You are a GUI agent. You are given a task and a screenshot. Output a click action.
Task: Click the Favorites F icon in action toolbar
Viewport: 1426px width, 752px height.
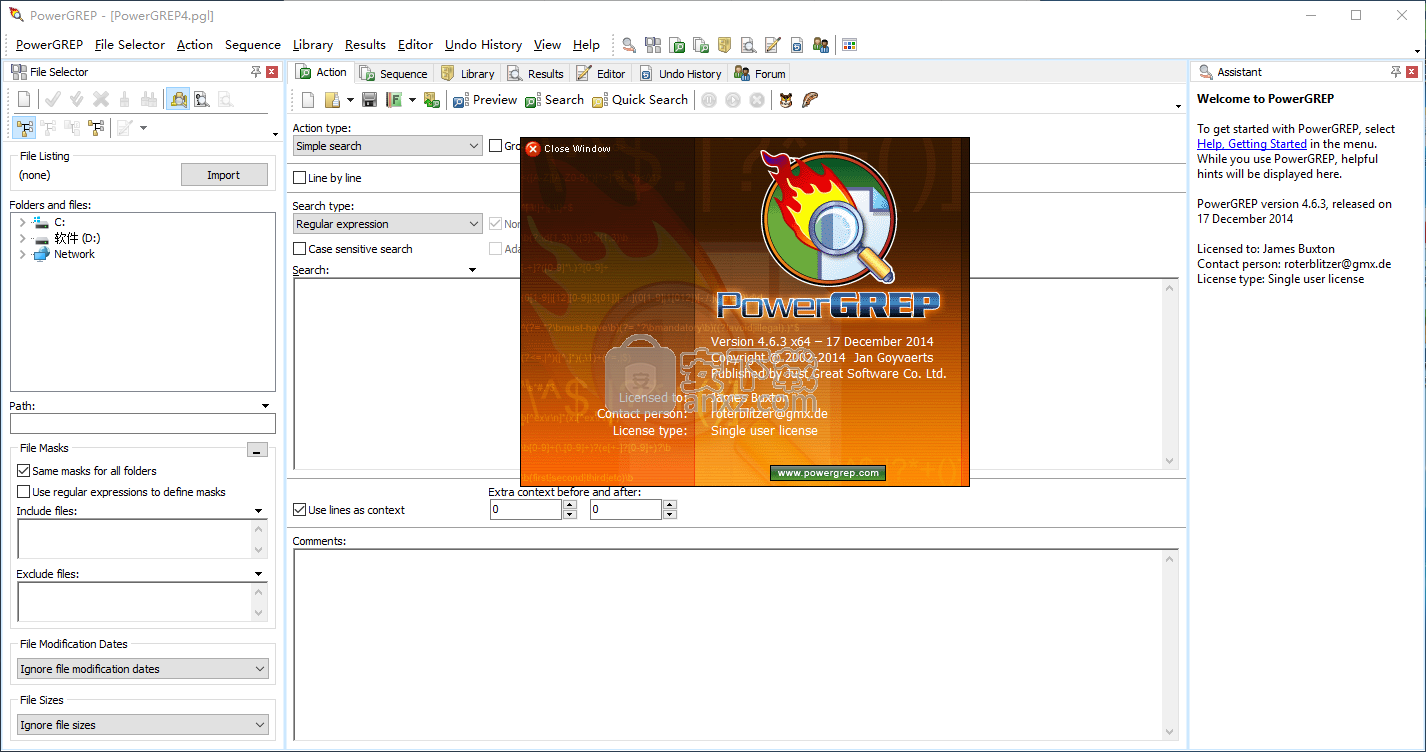pos(394,100)
